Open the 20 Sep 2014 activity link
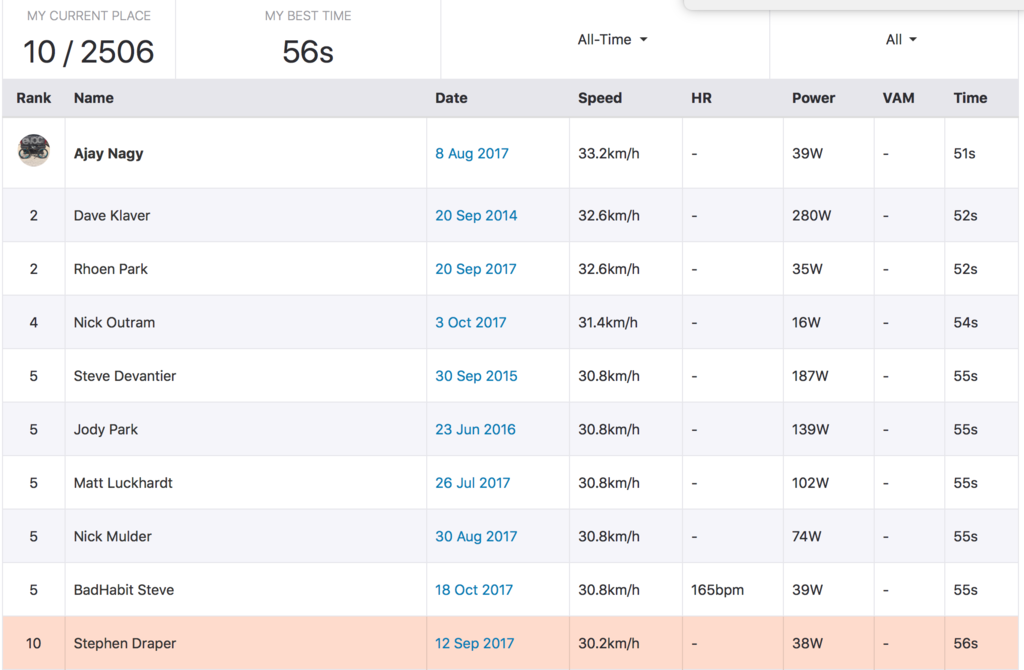This screenshot has width=1024, height=670. click(476, 216)
